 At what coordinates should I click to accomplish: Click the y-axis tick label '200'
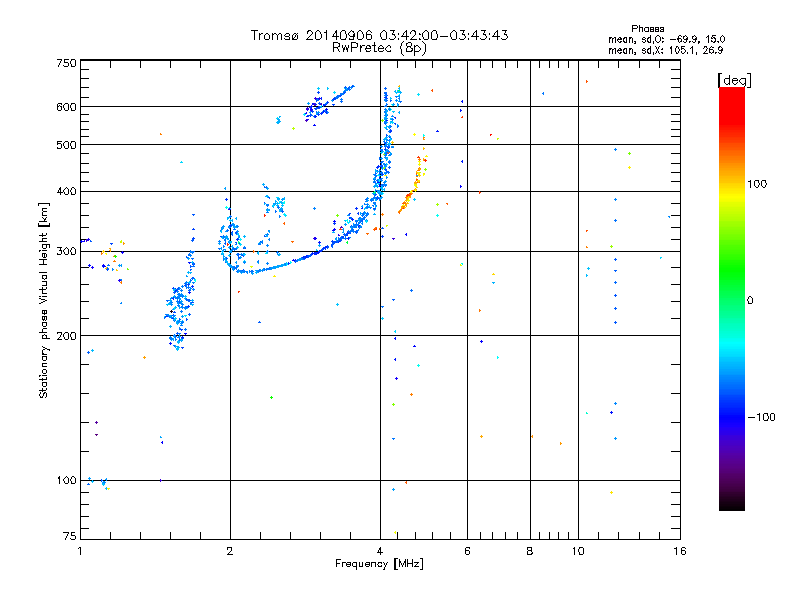[66, 336]
